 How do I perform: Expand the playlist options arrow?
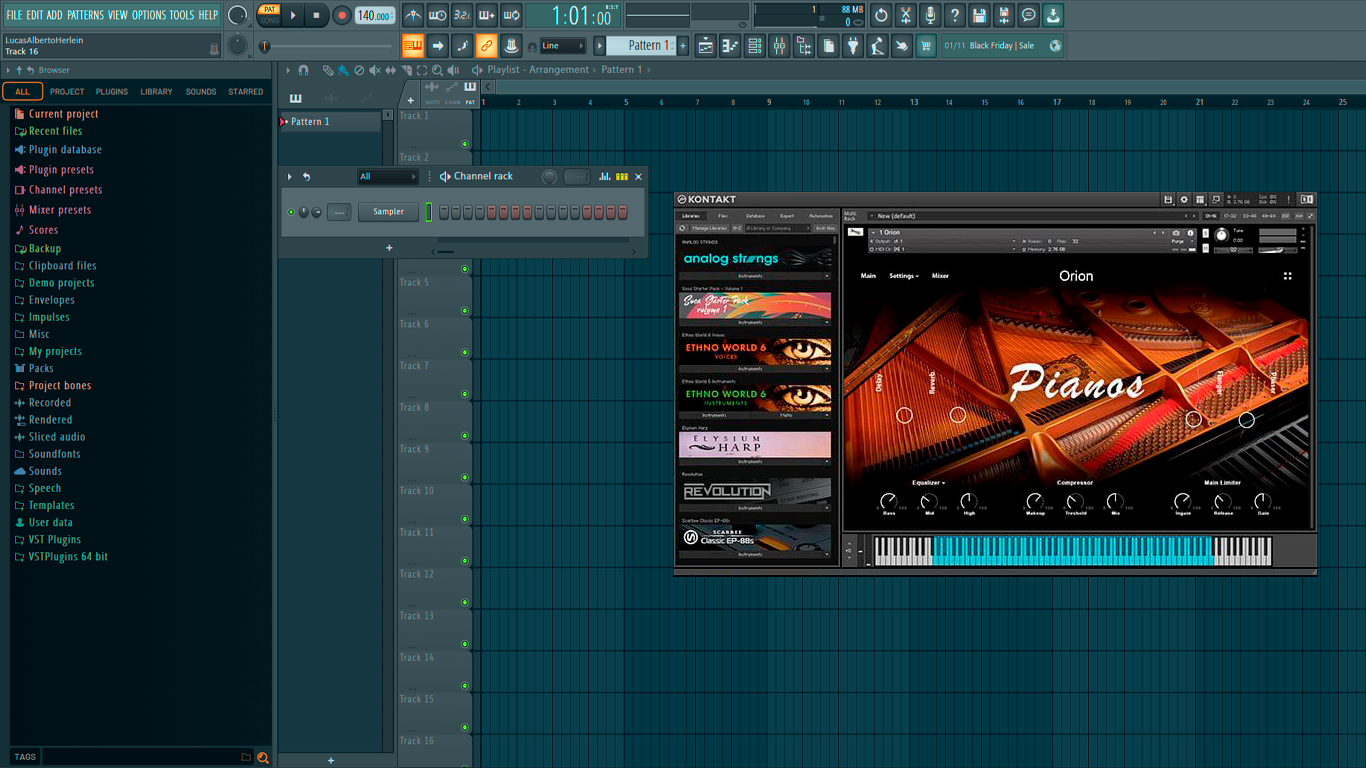click(x=288, y=70)
